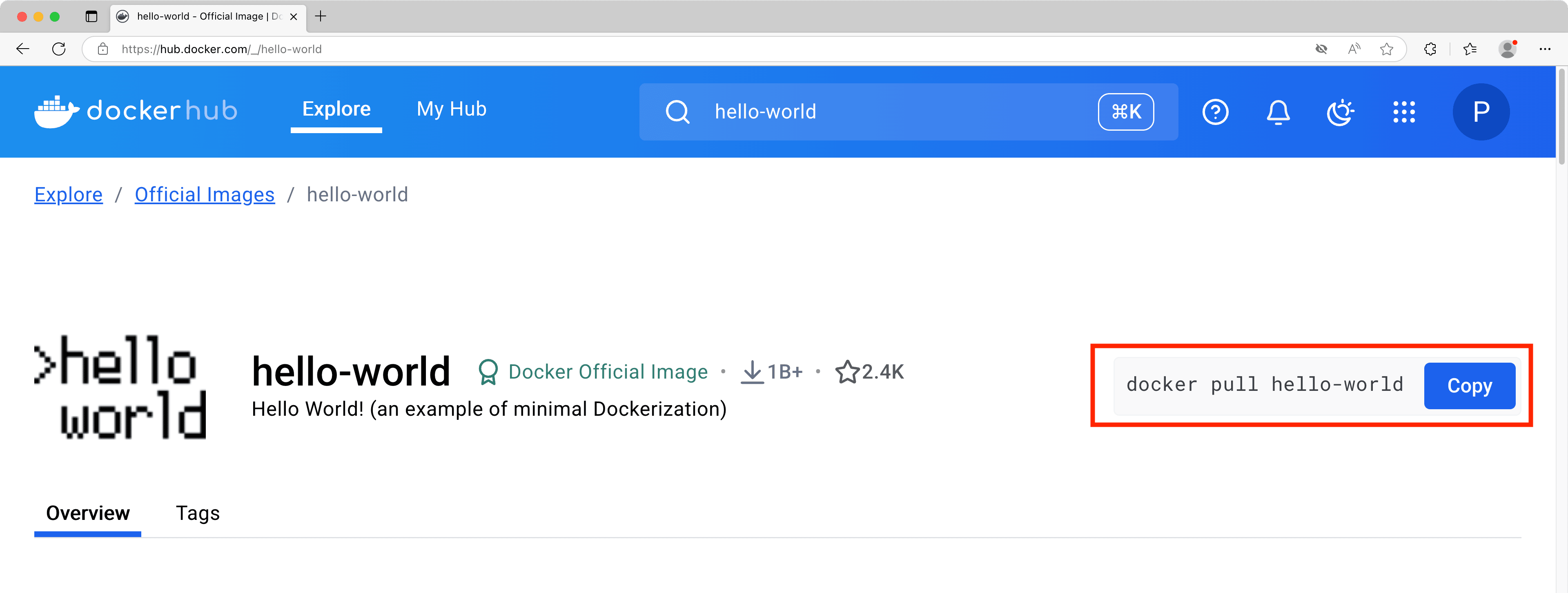Select the Overview tab
The height and width of the screenshot is (593, 1568).
click(88, 513)
